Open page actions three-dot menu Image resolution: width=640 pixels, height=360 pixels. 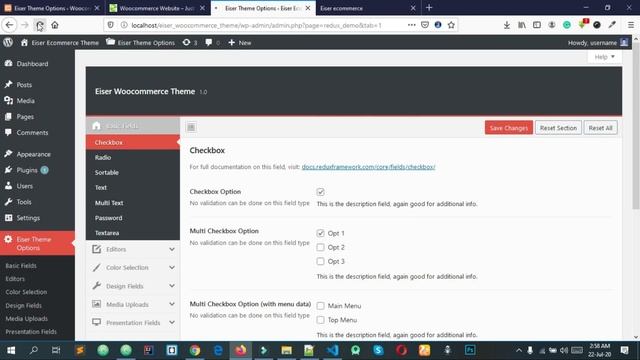point(411,25)
